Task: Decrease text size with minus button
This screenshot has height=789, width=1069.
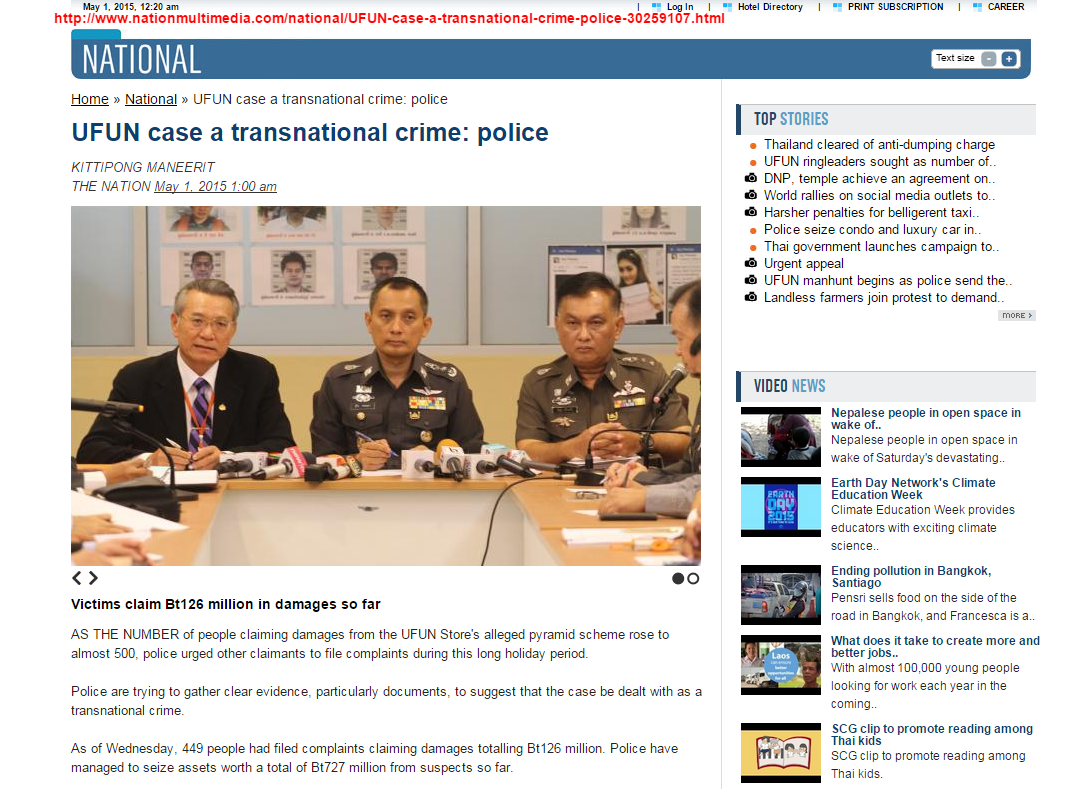Action: point(989,59)
